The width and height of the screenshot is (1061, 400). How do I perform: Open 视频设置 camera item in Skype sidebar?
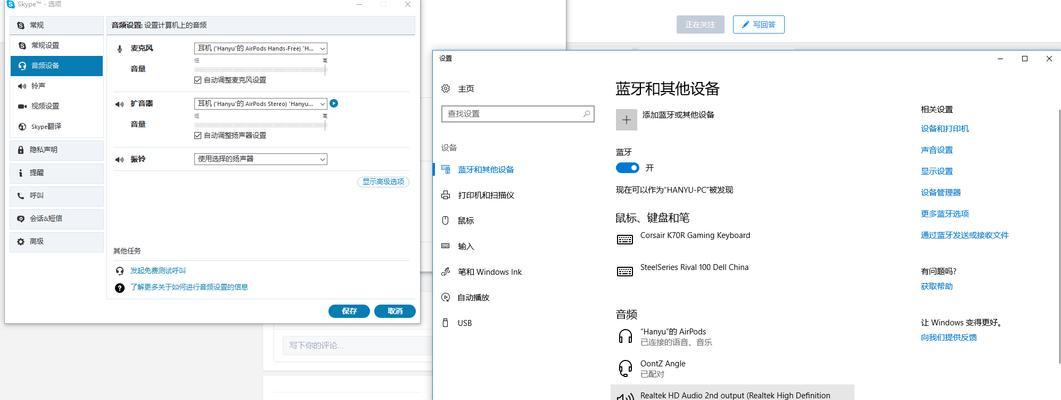tap(57, 106)
